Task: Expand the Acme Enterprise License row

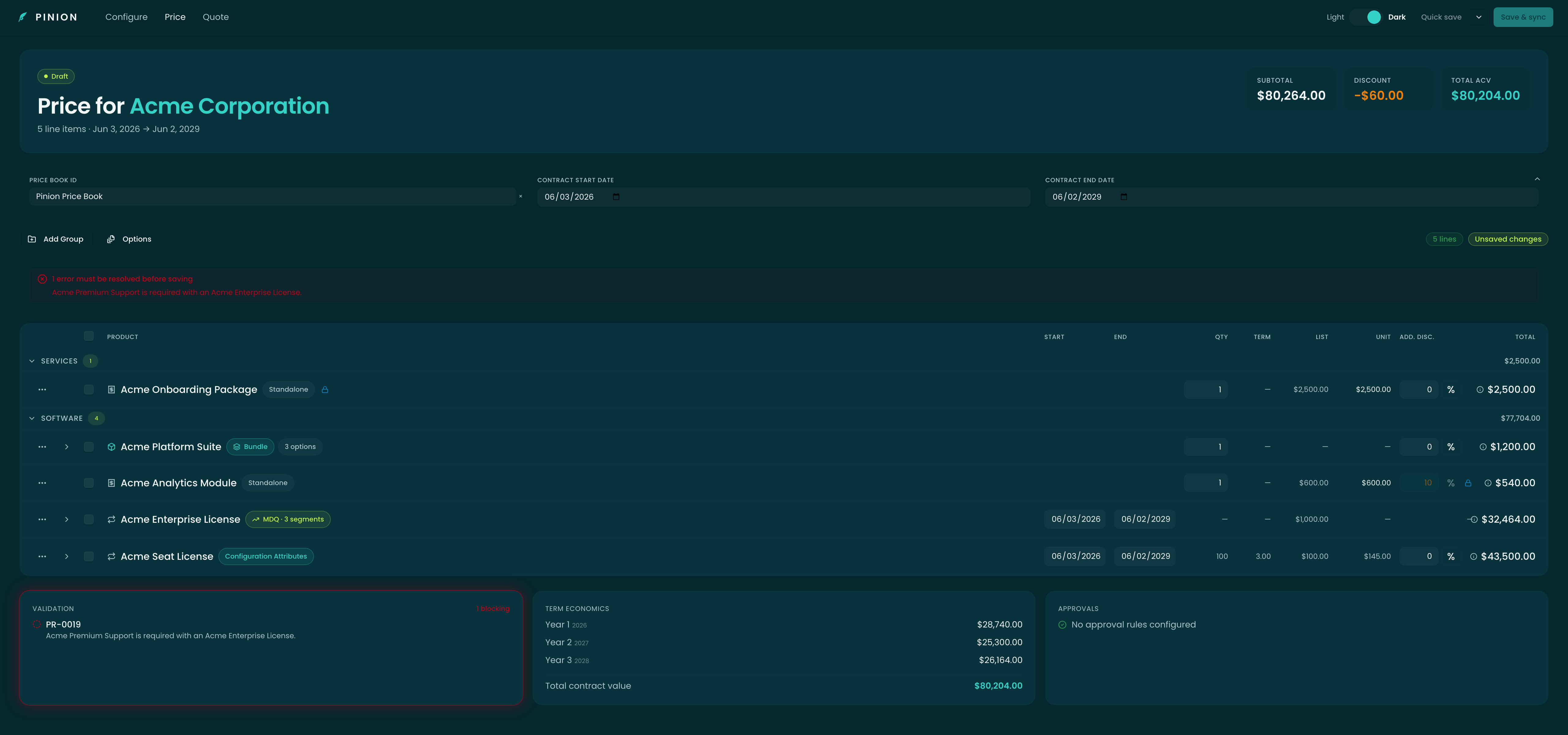Action: (x=66, y=520)
